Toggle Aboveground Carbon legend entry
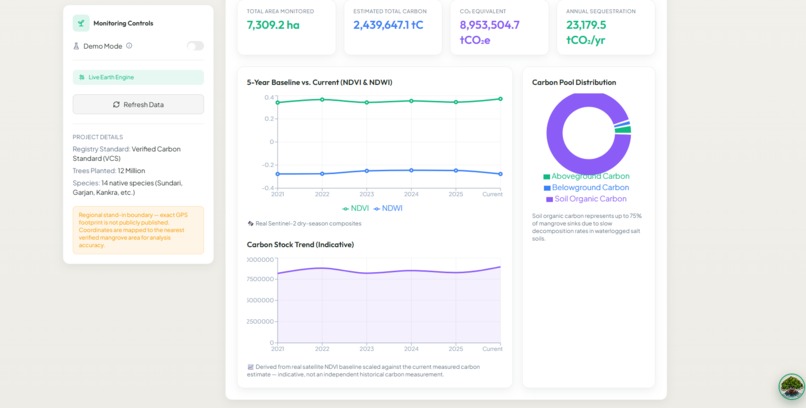 click(587, 176)
